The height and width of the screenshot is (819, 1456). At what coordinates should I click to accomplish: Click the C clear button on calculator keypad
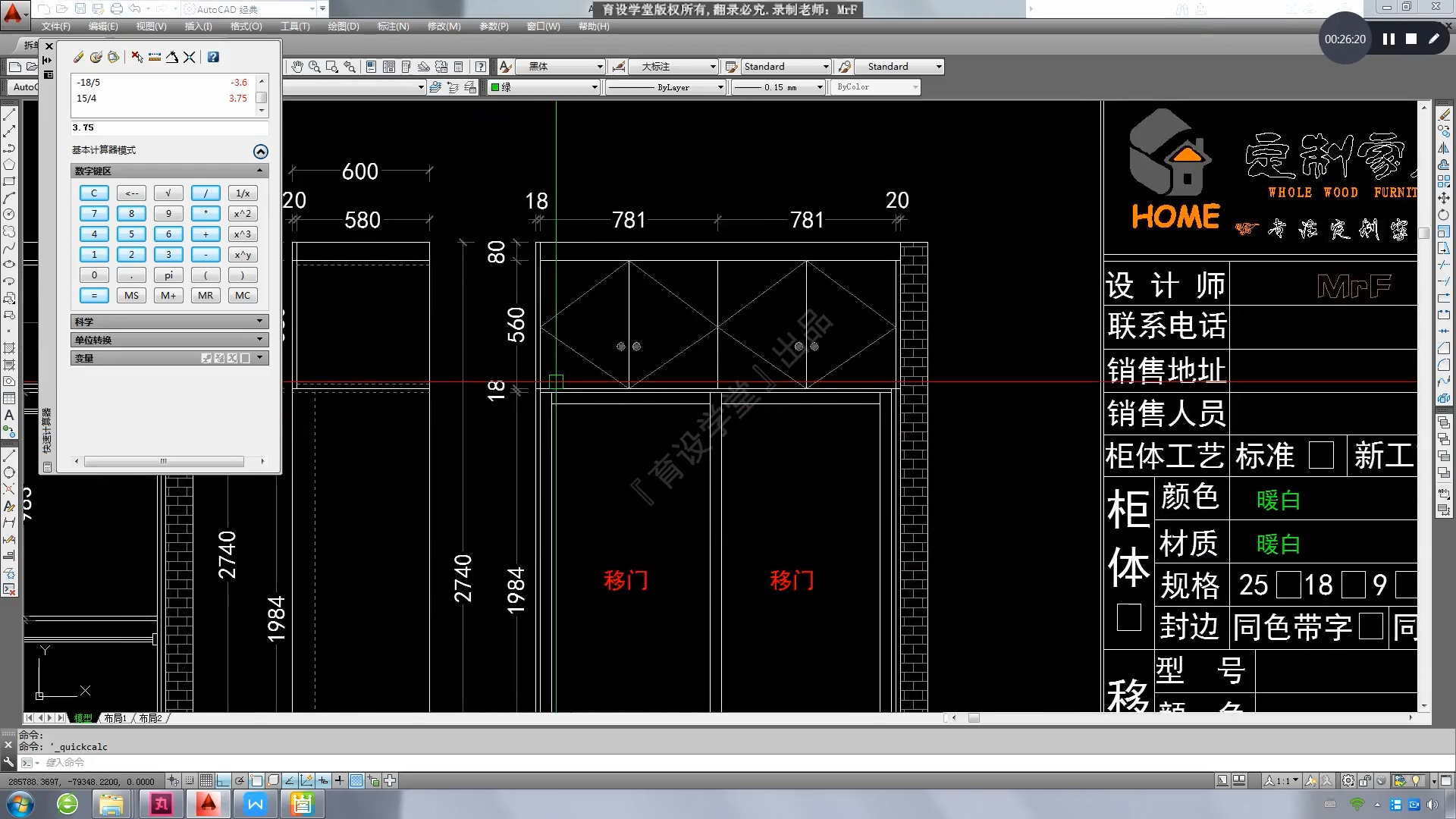pyautogui.click(x=94, y=193)
